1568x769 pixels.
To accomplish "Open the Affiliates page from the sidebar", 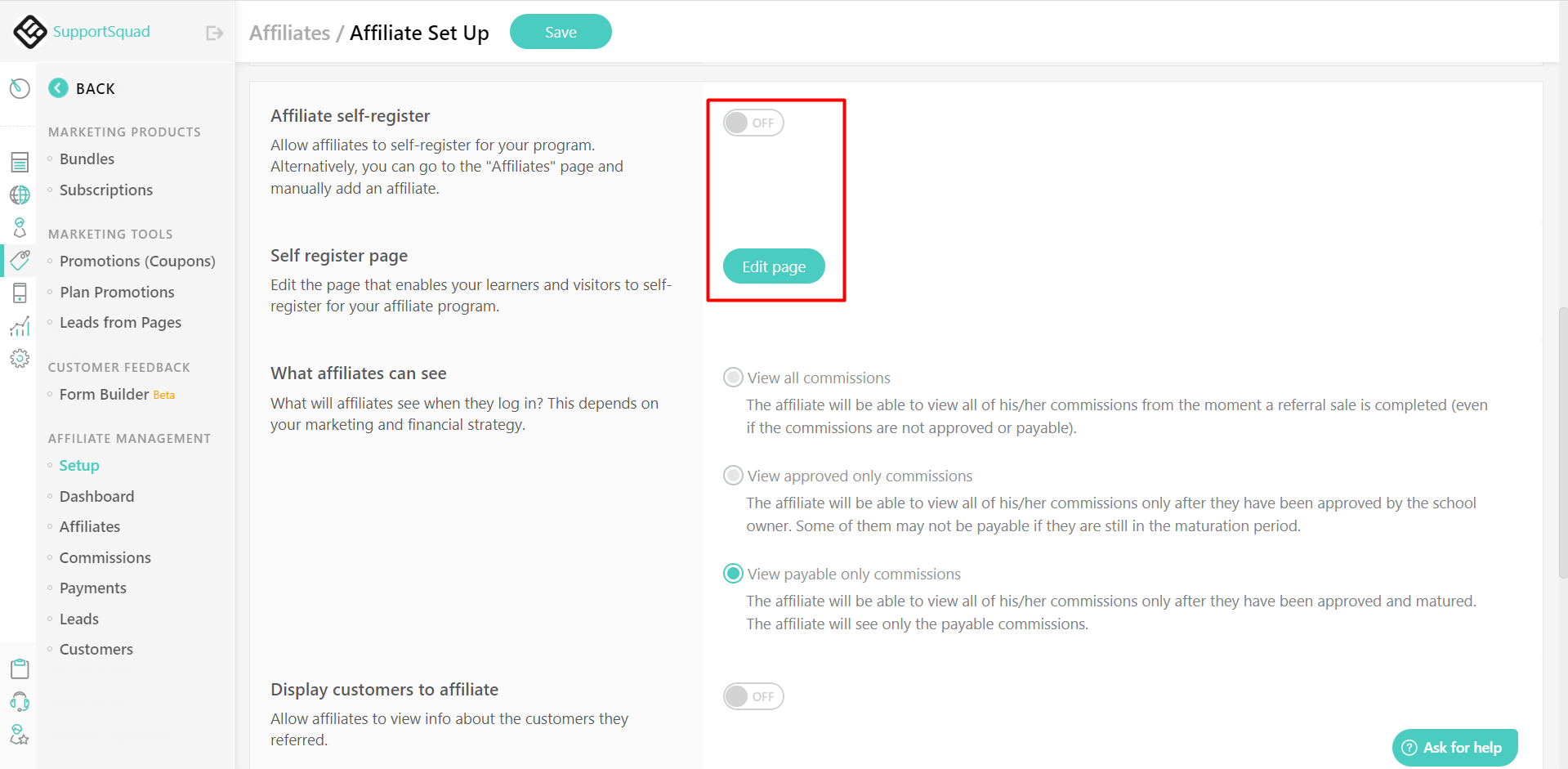I will click(x=90, y=526).
